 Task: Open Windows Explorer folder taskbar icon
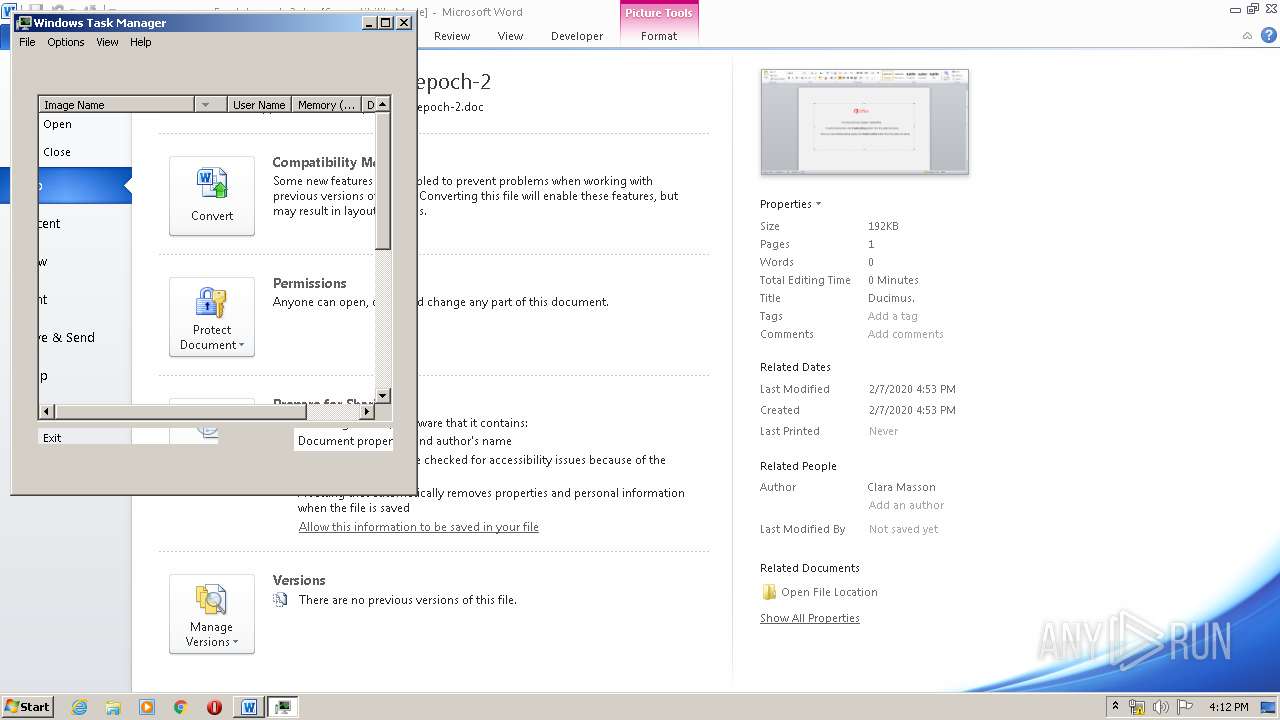click(113, 707)
